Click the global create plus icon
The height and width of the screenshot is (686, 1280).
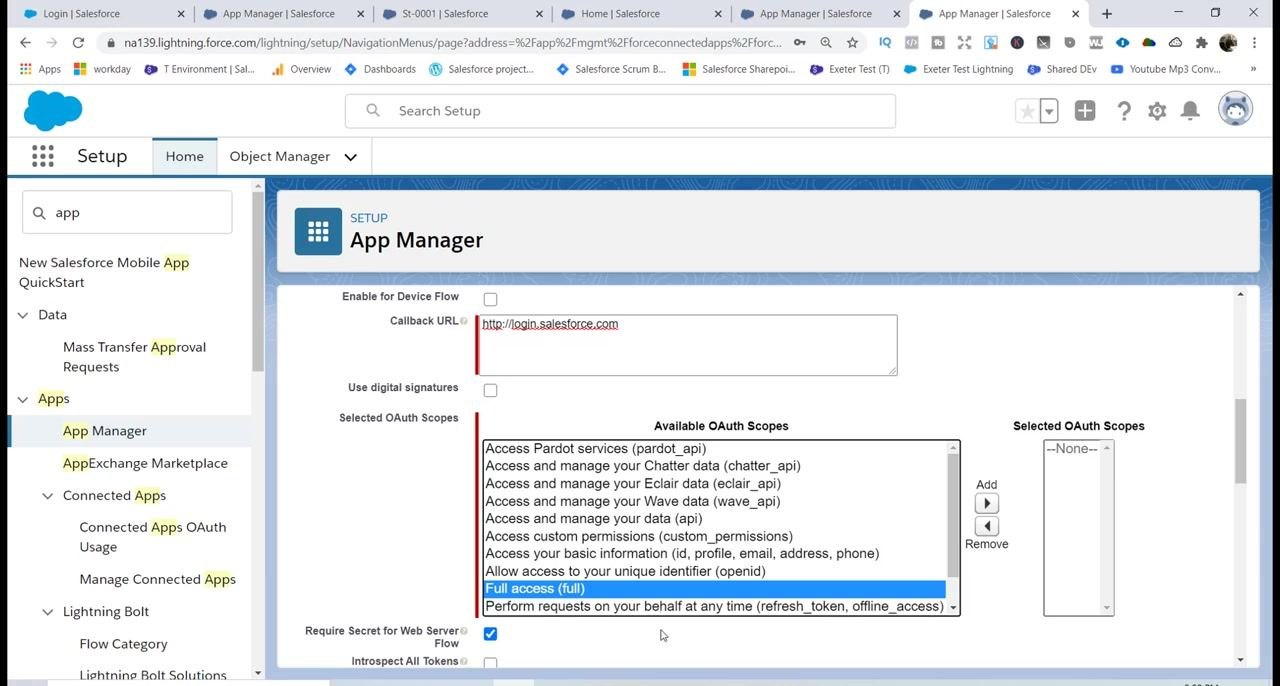(1085, 111)
